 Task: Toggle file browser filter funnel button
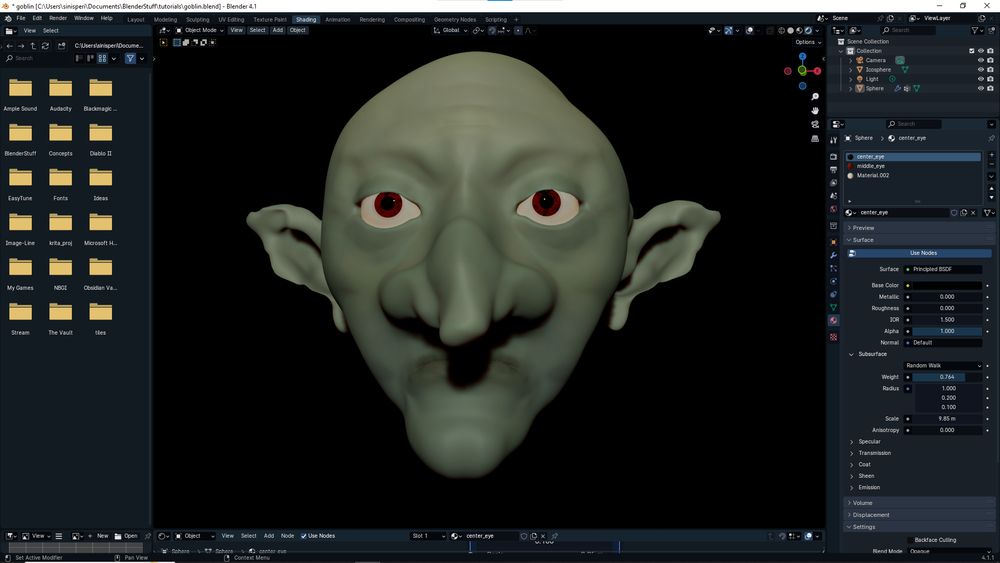point(130,58)
